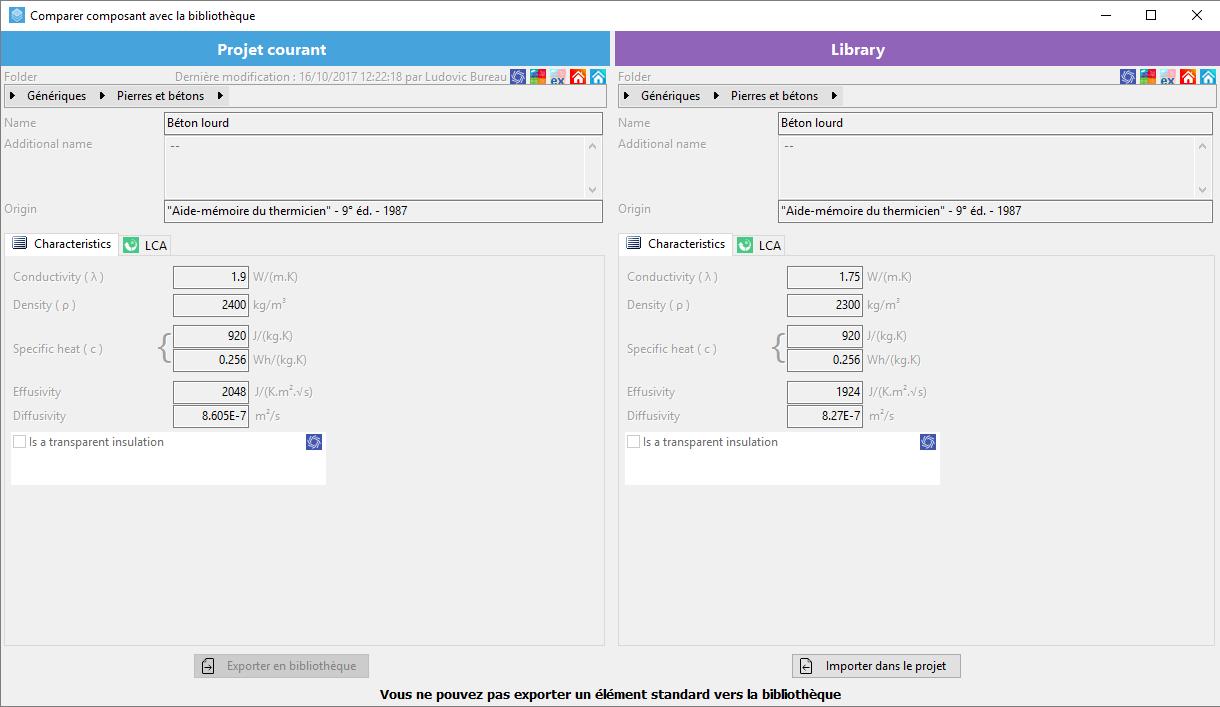Click Origin field in Projet courant
This screenshot has height=707, width=1220.
pyautogui.click(x=384, y=211)
